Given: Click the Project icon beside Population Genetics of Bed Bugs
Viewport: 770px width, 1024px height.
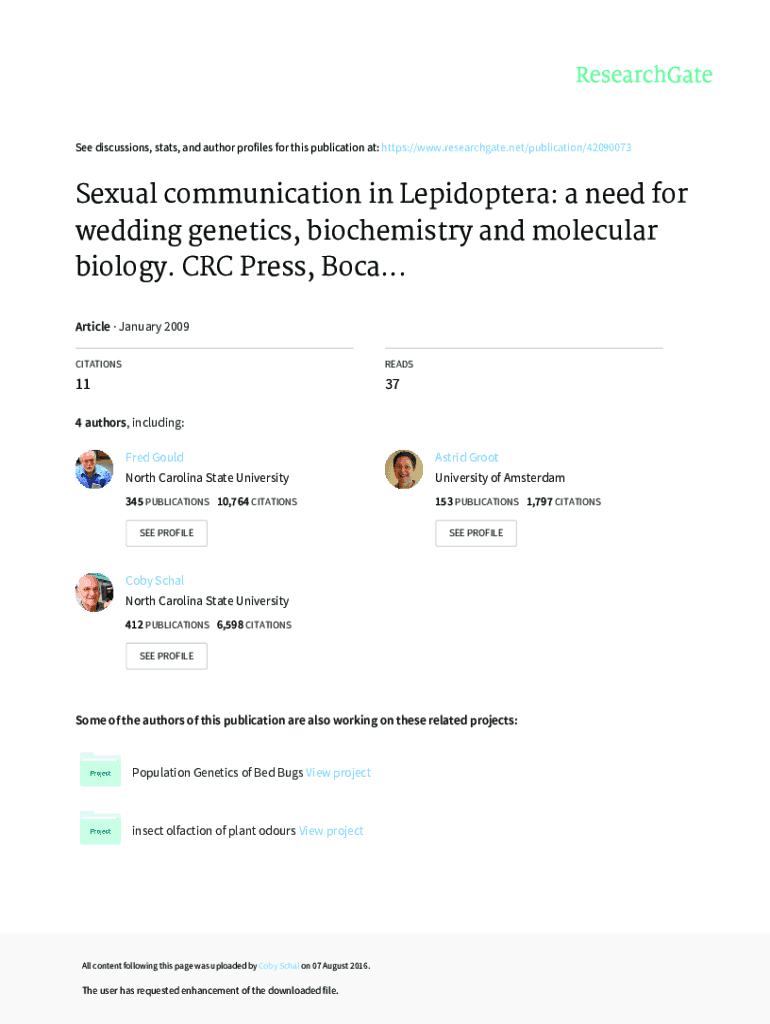Looking at the screenshot, I should click(x=100, y=771).
